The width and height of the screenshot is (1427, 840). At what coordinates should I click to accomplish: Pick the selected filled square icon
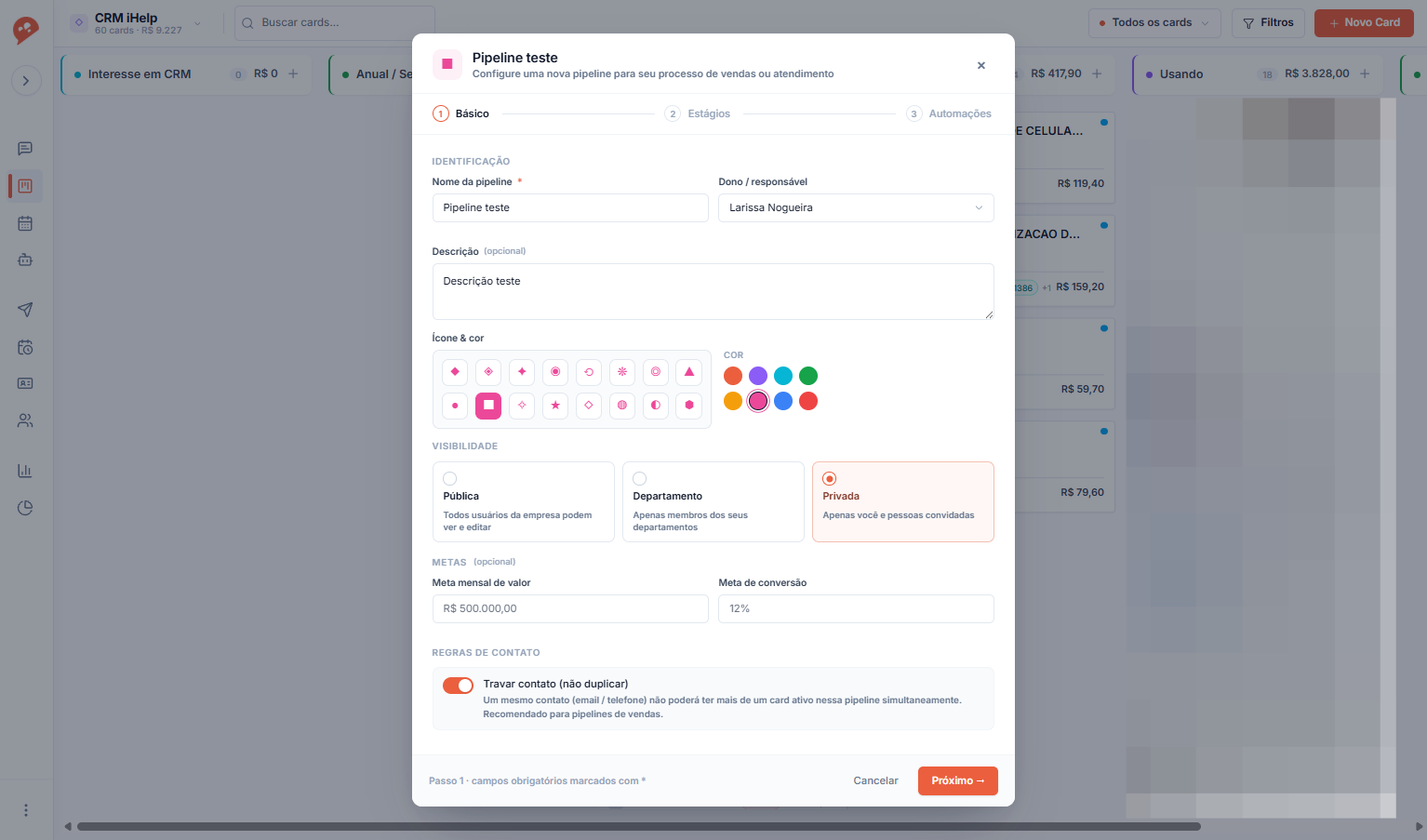coord(488,406)
